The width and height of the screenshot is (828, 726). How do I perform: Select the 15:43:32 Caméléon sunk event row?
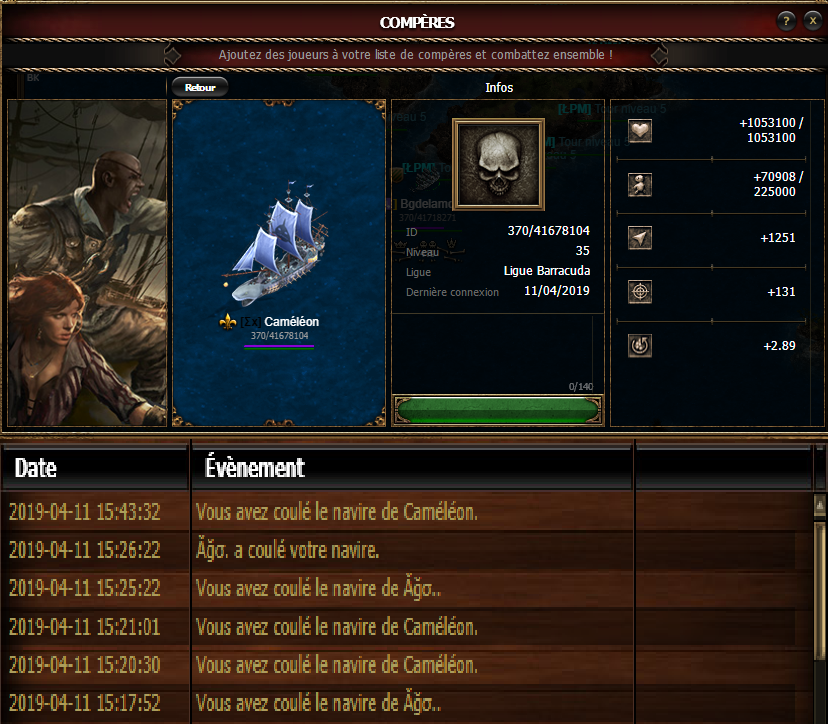click(x=407, y=512)
